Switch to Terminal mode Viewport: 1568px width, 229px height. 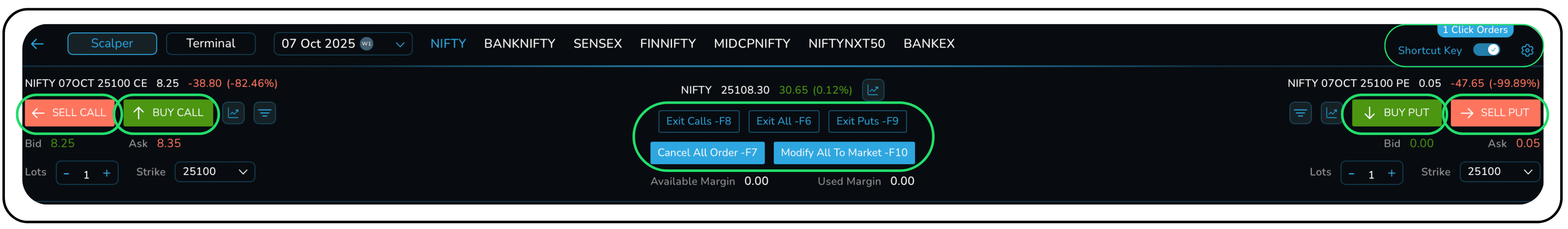pyautogui.click(x=211, y=44)
